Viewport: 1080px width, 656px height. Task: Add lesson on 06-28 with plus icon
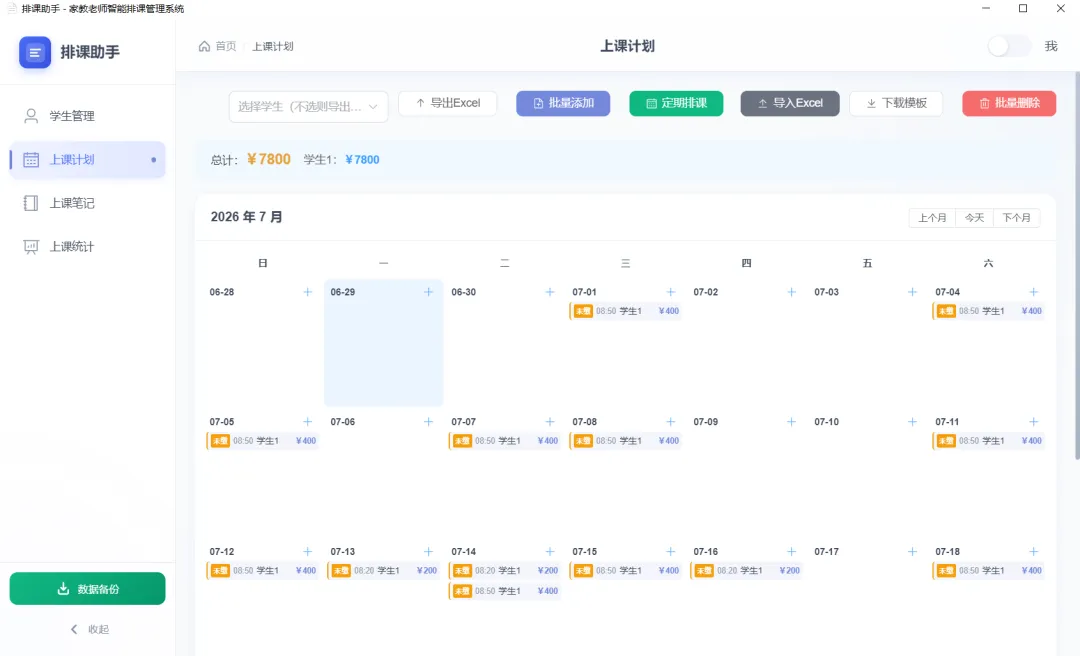307,292
